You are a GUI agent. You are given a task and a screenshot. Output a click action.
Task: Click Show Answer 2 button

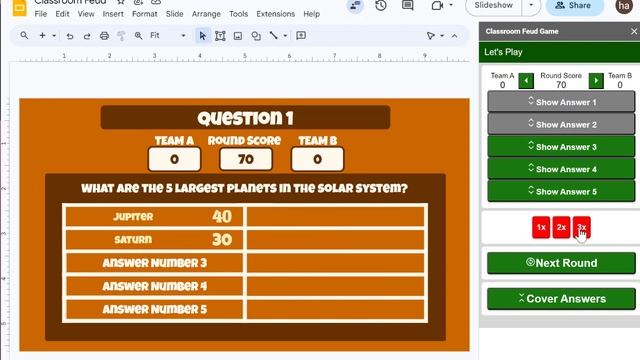pyautogui.click(x=561, y=124)
